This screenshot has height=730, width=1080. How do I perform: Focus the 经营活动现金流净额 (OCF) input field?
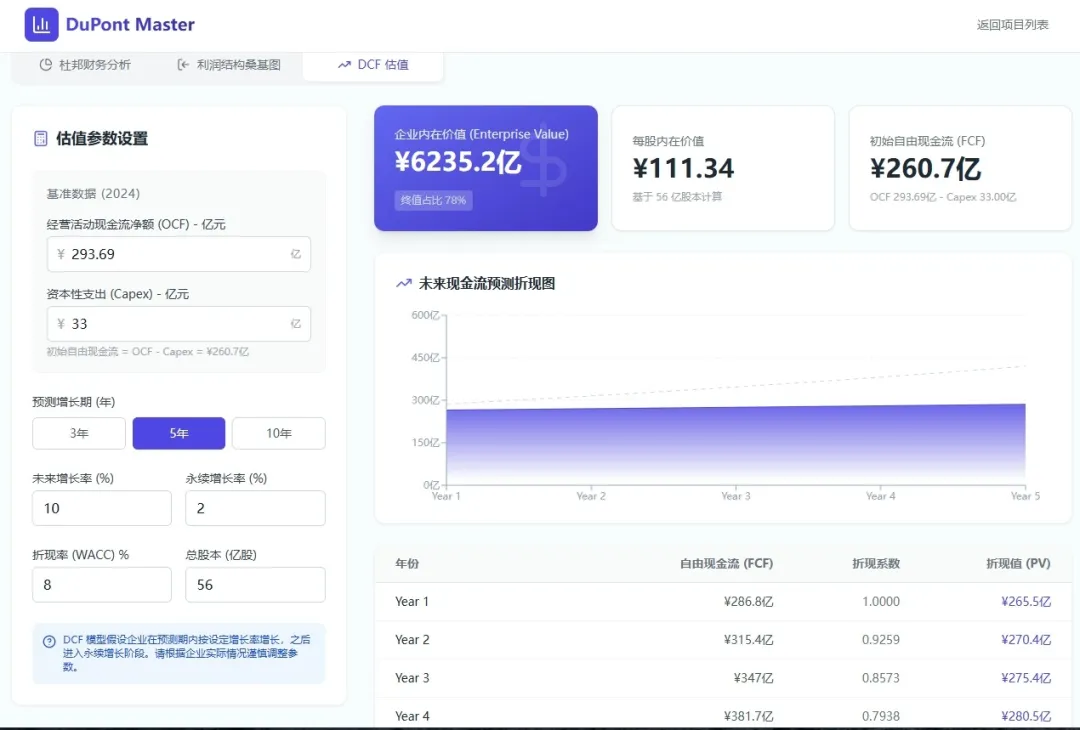tap(179, 254)
